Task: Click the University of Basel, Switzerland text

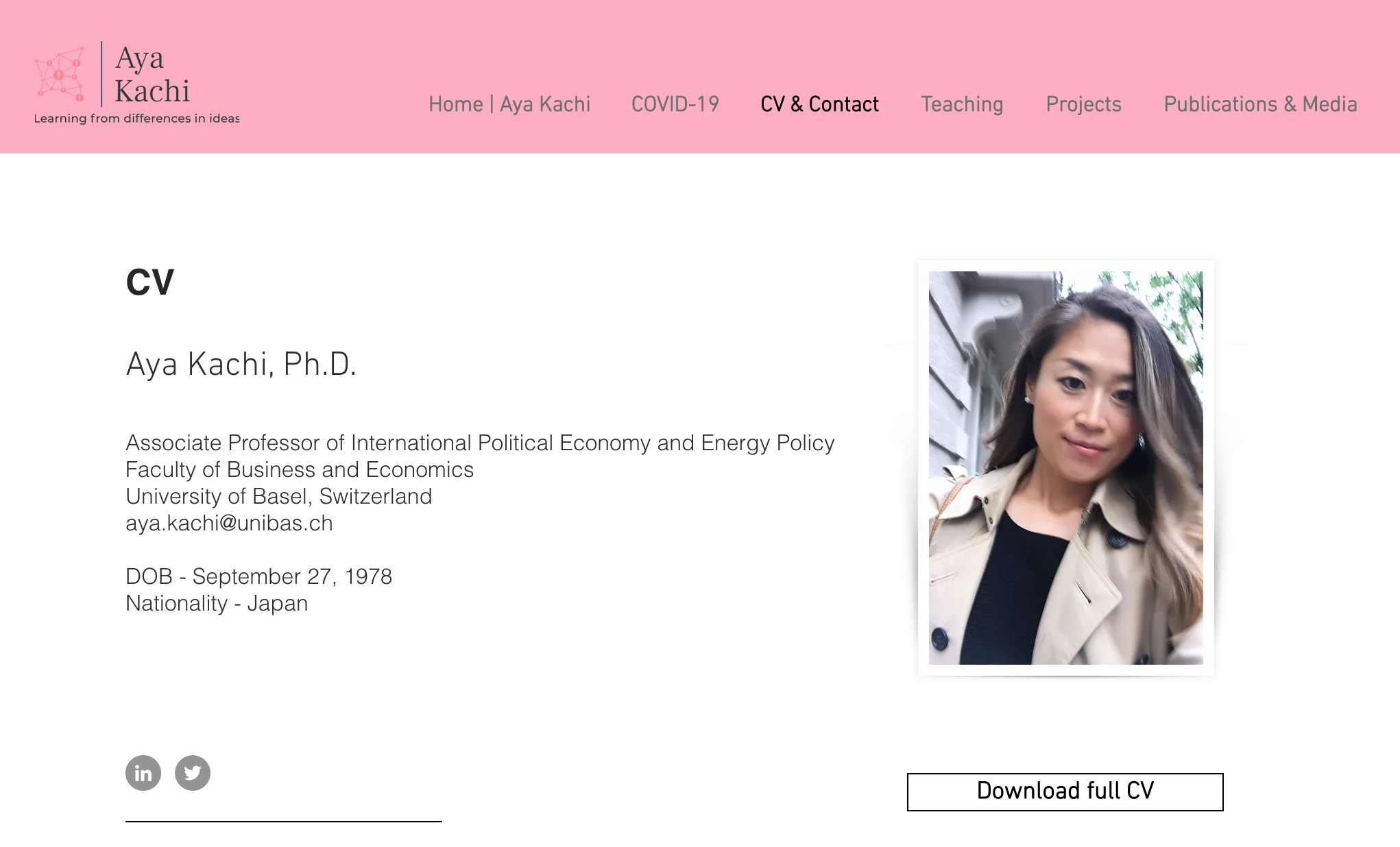Action: pyautogui.click(x=278, y=496)
